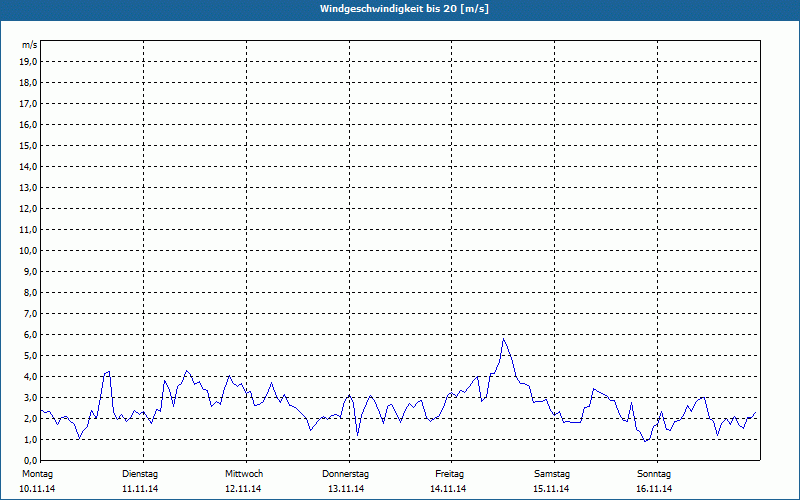The image size is (800, 500).
Task: Select the 'Montag' day label
Action: (37, 474)
